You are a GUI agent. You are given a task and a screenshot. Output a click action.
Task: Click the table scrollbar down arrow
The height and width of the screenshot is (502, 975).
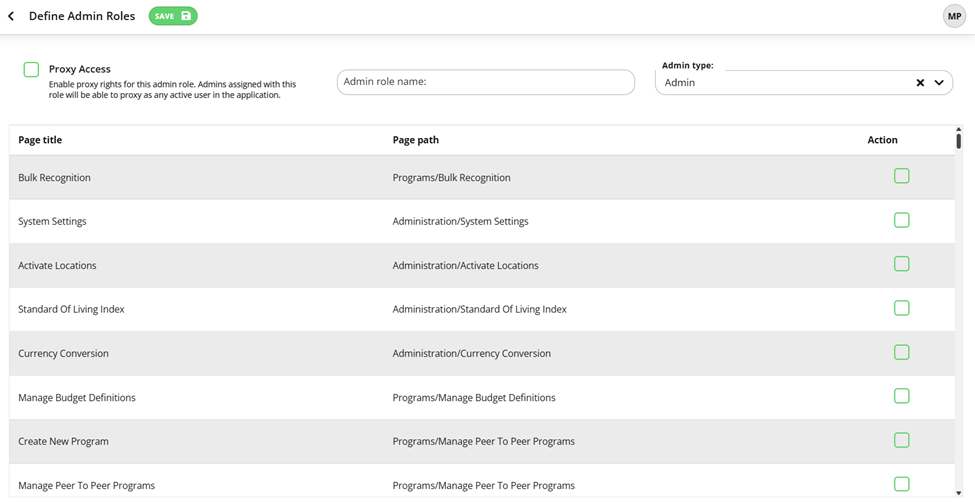959,493
